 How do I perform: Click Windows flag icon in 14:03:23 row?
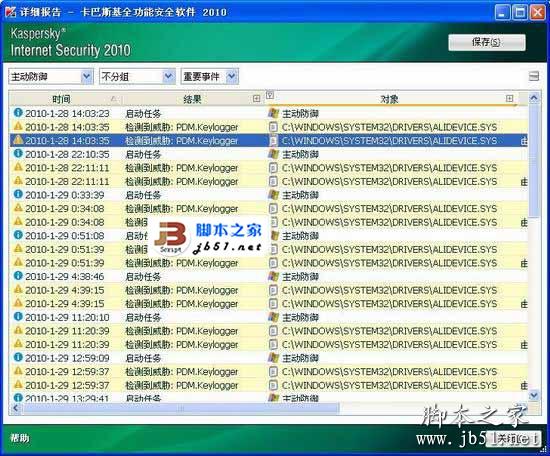[x=274, y=113]
